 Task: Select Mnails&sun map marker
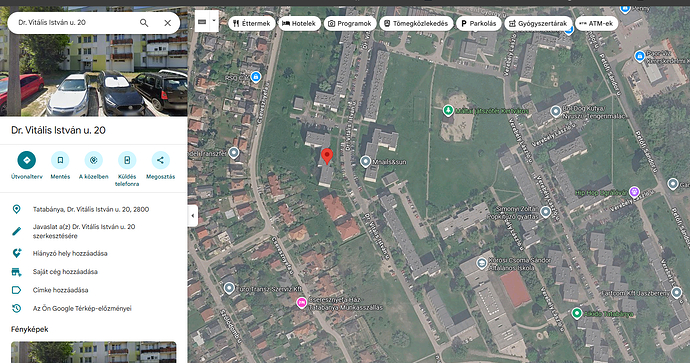[365, 161]
